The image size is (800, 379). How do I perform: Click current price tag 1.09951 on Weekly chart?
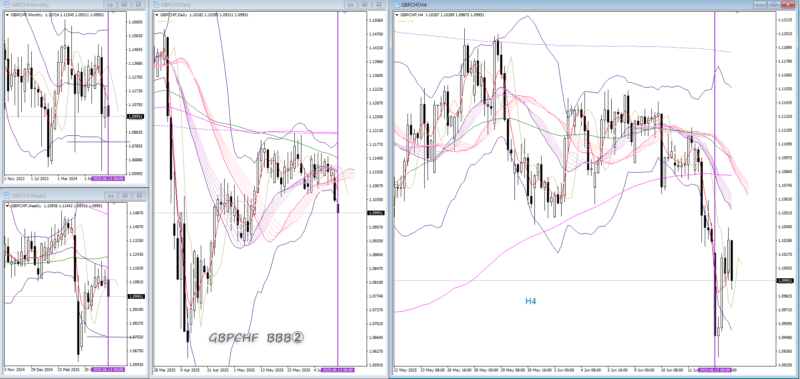tap(136, 296)
